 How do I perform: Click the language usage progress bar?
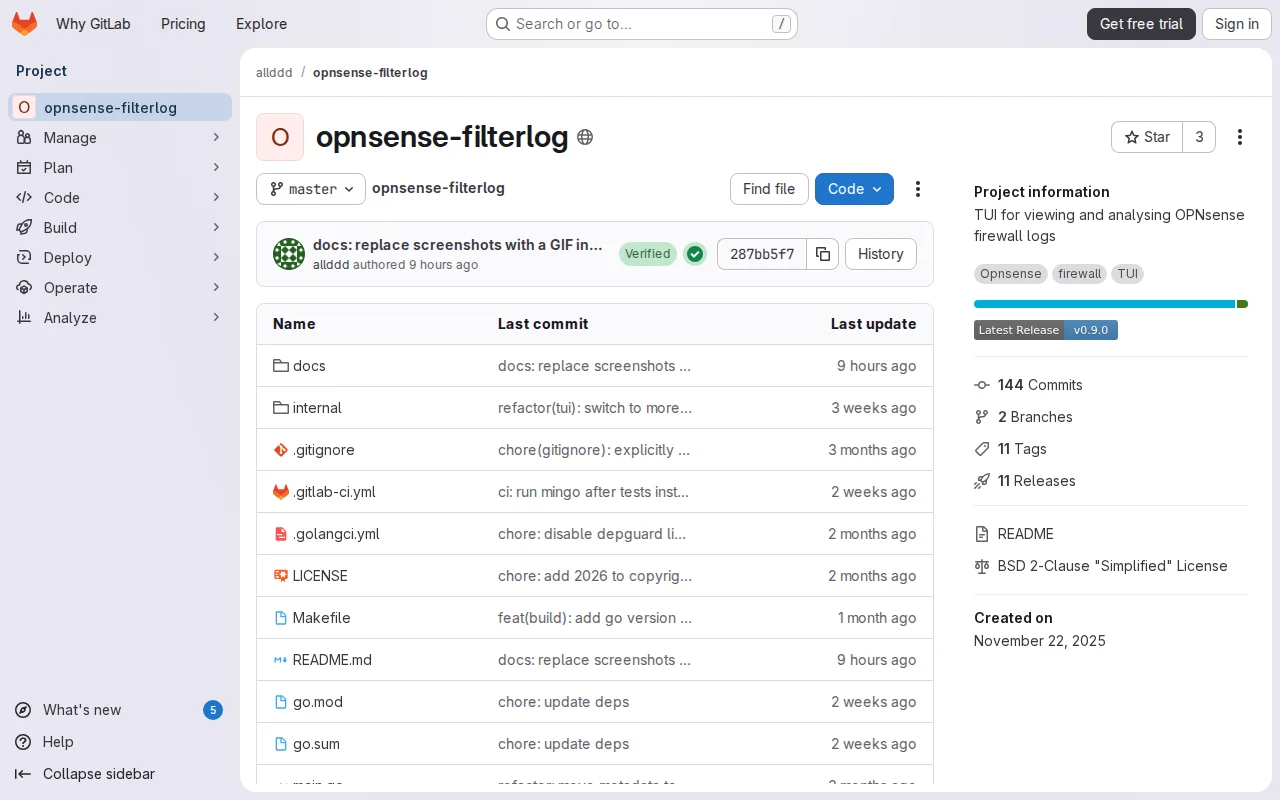point(1111,304)
